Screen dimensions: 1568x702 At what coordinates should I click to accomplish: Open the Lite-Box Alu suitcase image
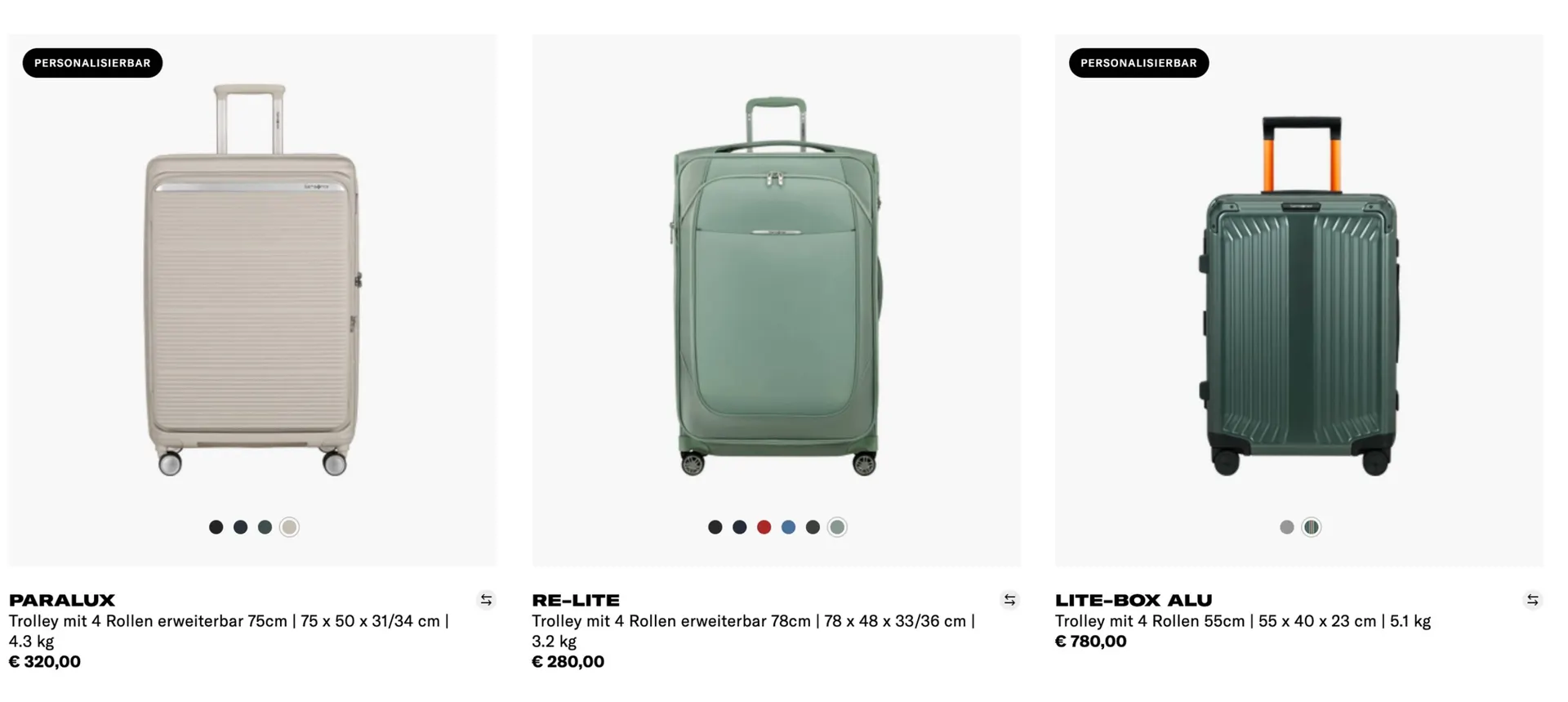[1300, 294]
